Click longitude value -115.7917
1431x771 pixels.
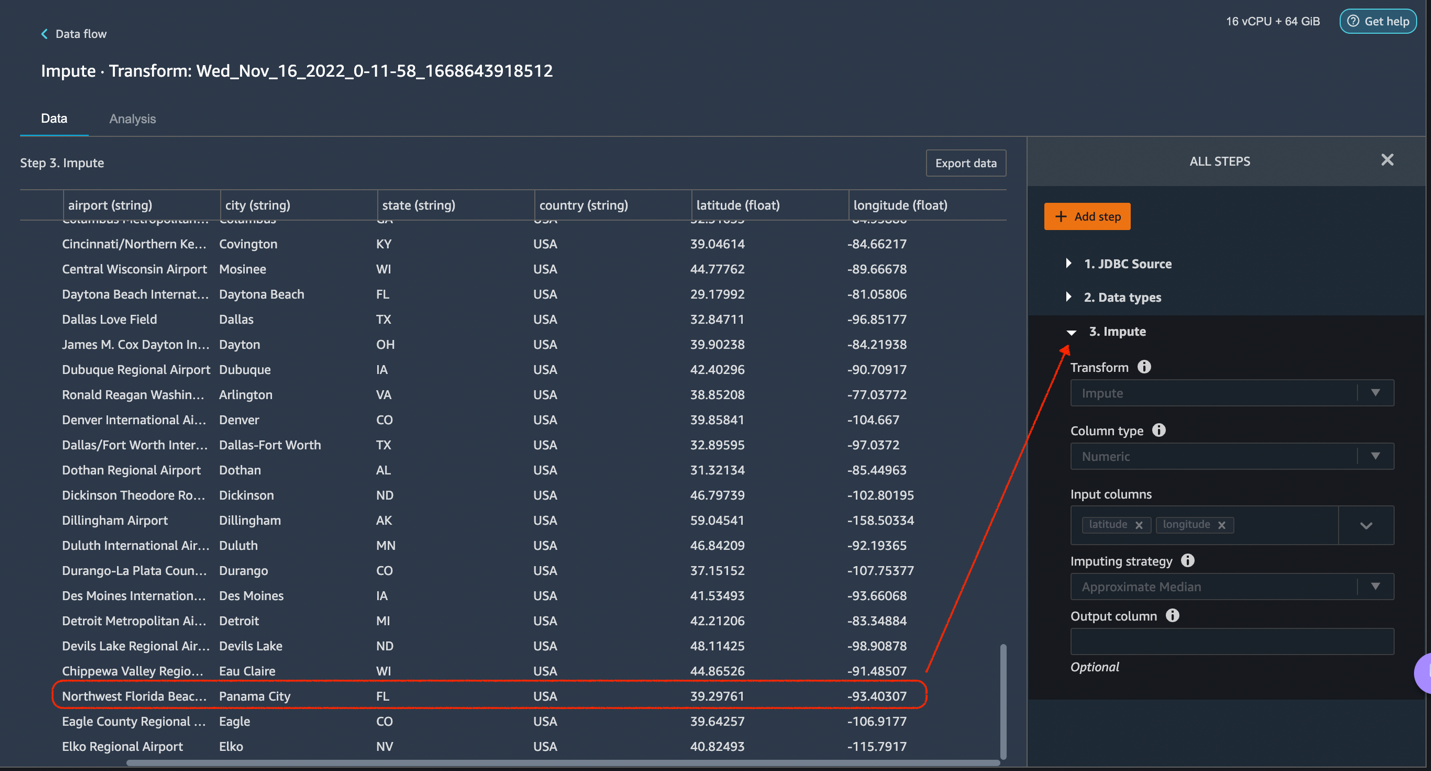[x=877, y=746]
